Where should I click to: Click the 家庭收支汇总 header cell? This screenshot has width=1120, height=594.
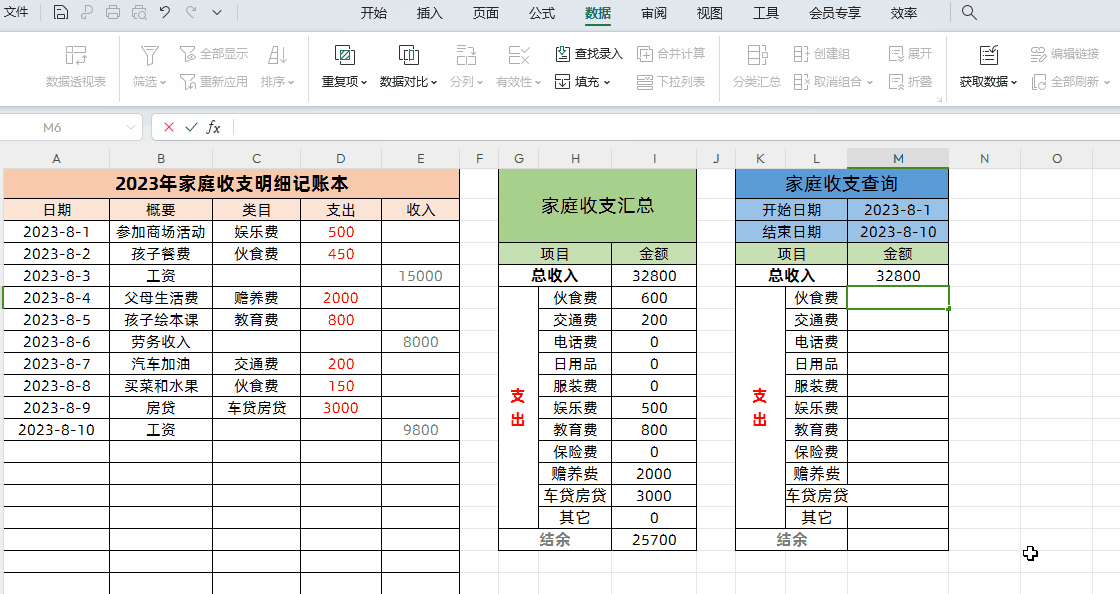coord(597,206)
